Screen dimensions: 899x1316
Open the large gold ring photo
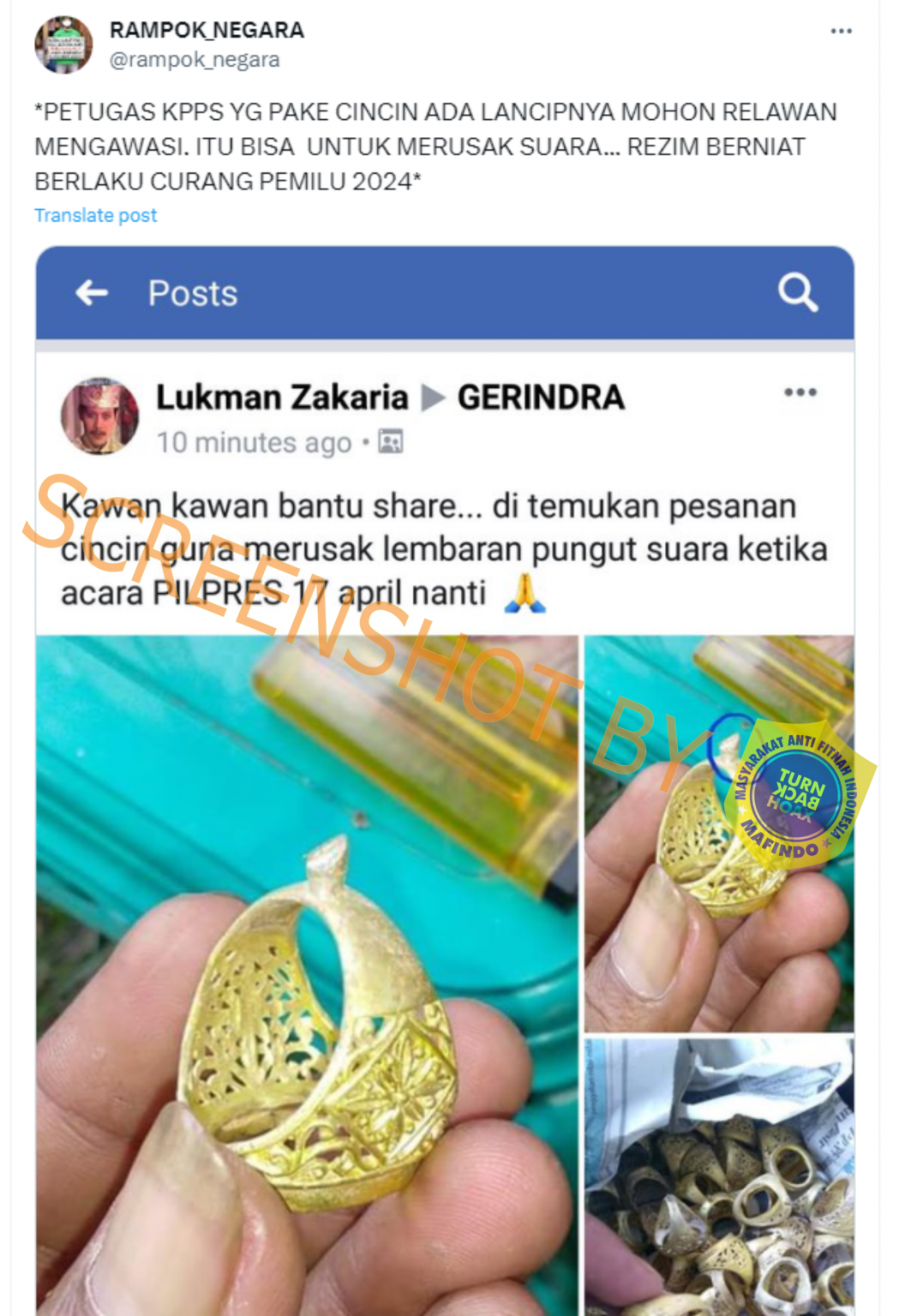pyautogui.click(x=307, y=975)
